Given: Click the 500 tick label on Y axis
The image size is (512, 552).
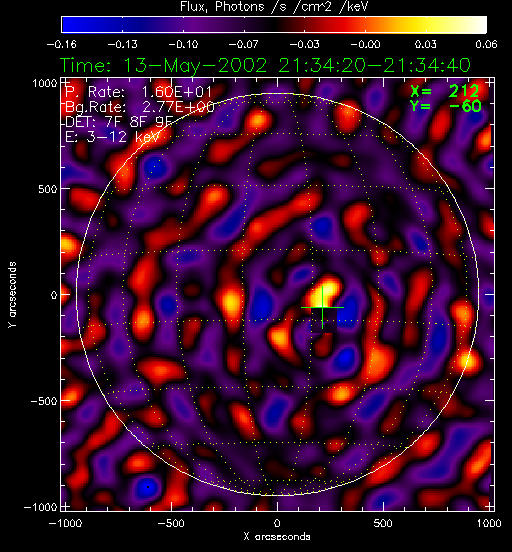Looking at the screenshot, I should point(47,189).
